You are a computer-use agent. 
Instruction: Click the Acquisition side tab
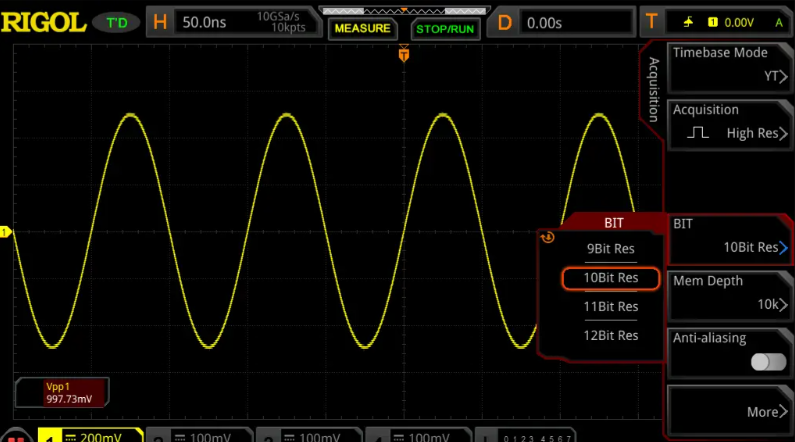(x=654, y=90)
